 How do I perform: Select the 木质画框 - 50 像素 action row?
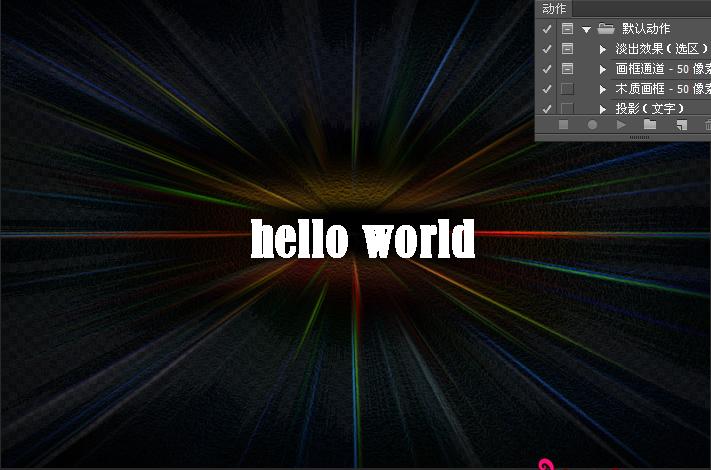tap(662, 88)
